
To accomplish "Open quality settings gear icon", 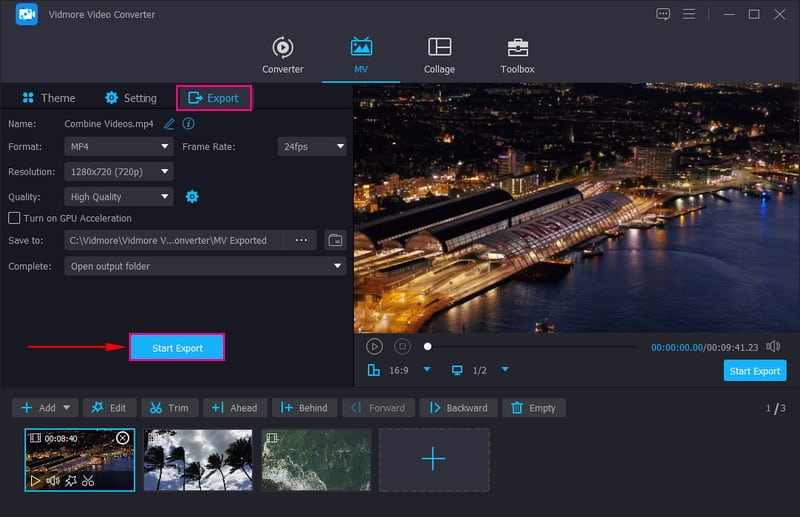I will coord(192,197).
